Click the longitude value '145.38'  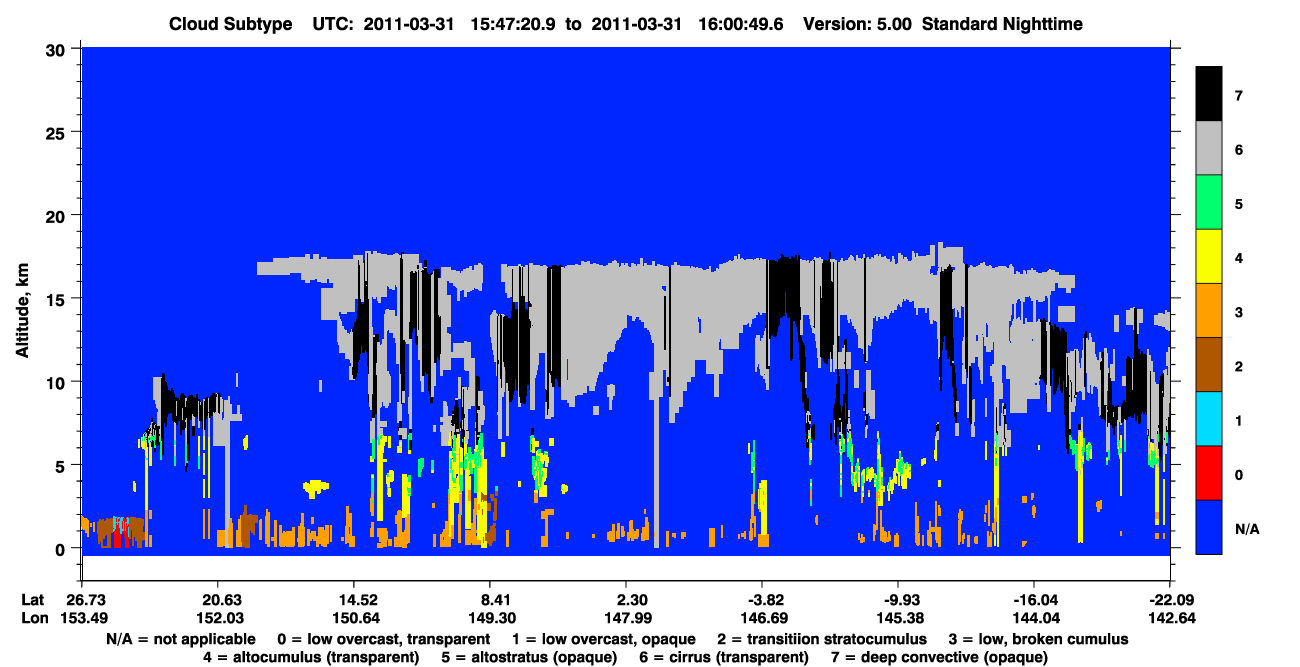[898, 618]
